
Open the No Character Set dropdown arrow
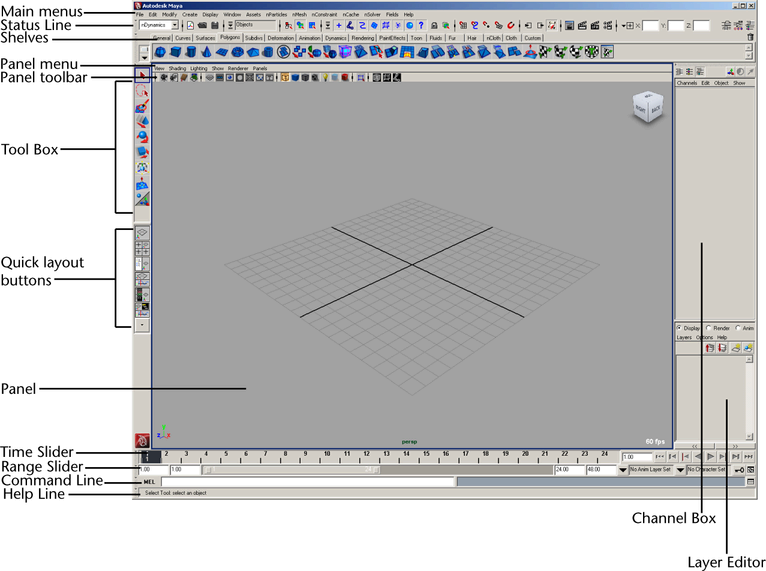(680, 470)
